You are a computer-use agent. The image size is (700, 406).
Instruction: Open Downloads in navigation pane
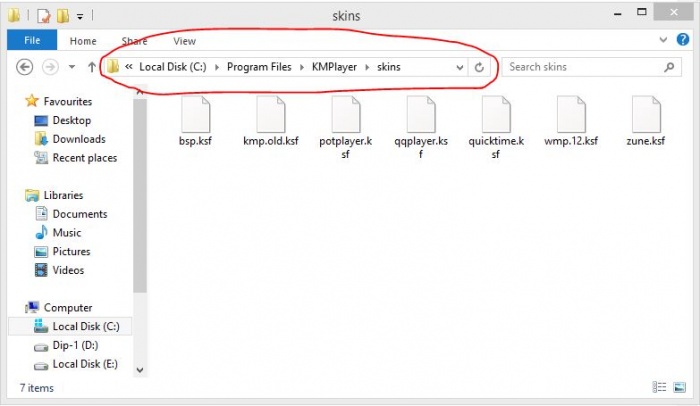70,139
